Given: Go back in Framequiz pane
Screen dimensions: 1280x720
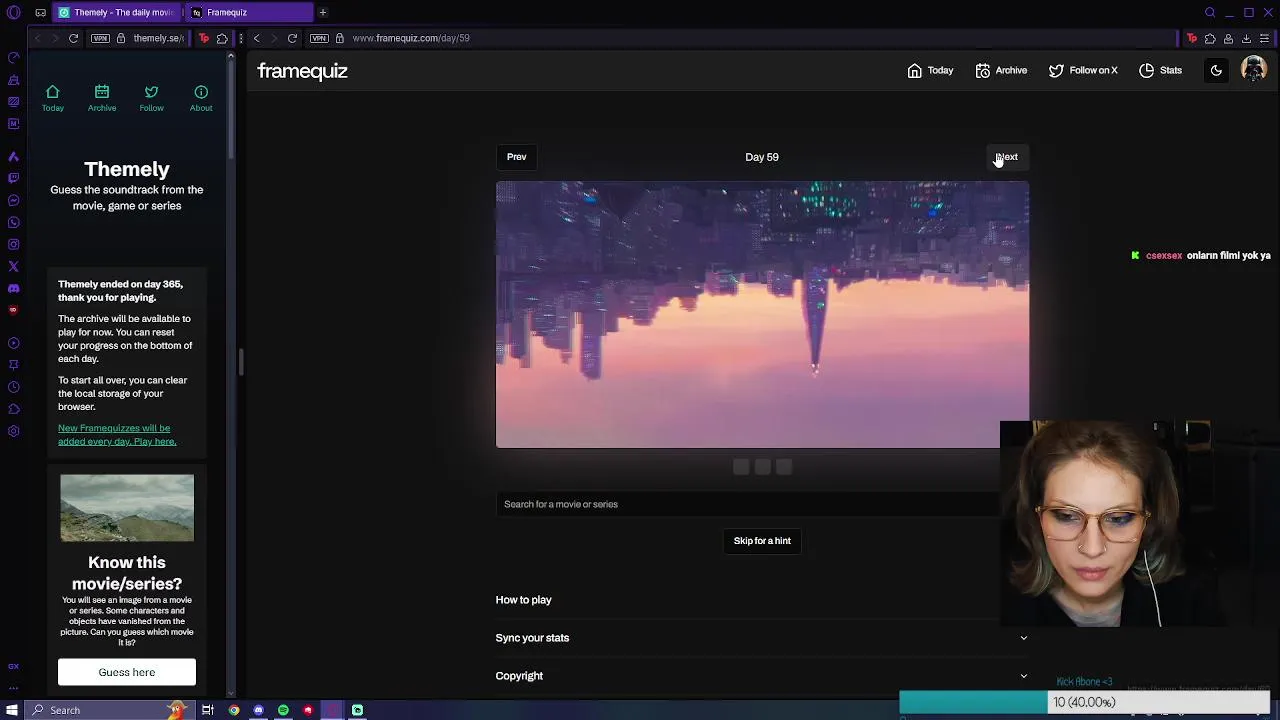Looking at the screenshot, I should coord(256,38).
